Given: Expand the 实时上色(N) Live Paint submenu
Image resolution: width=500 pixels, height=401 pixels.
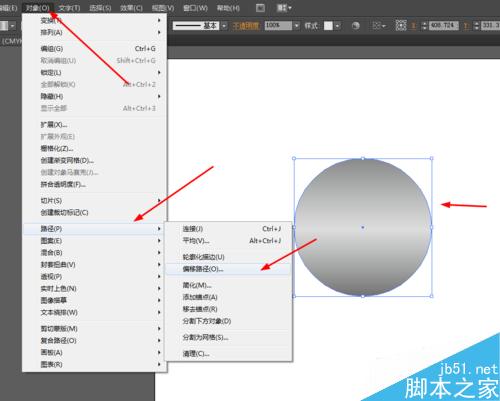Looking at the screenshot, I should 94,289.
